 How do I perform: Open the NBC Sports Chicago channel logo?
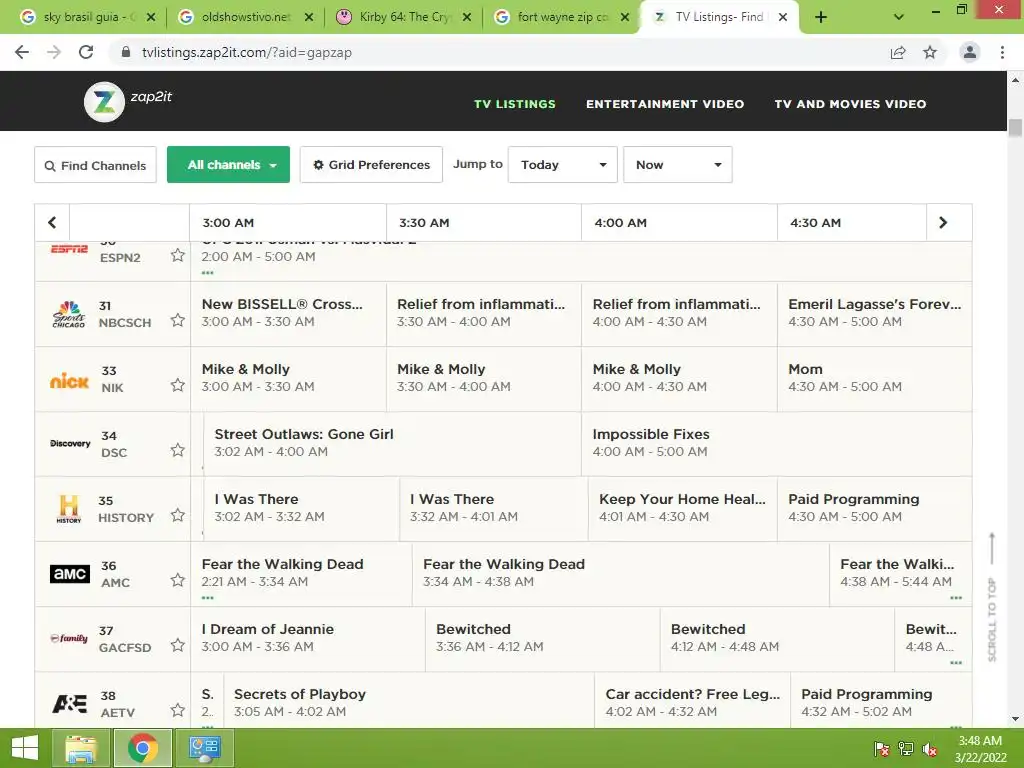point(69,314)
